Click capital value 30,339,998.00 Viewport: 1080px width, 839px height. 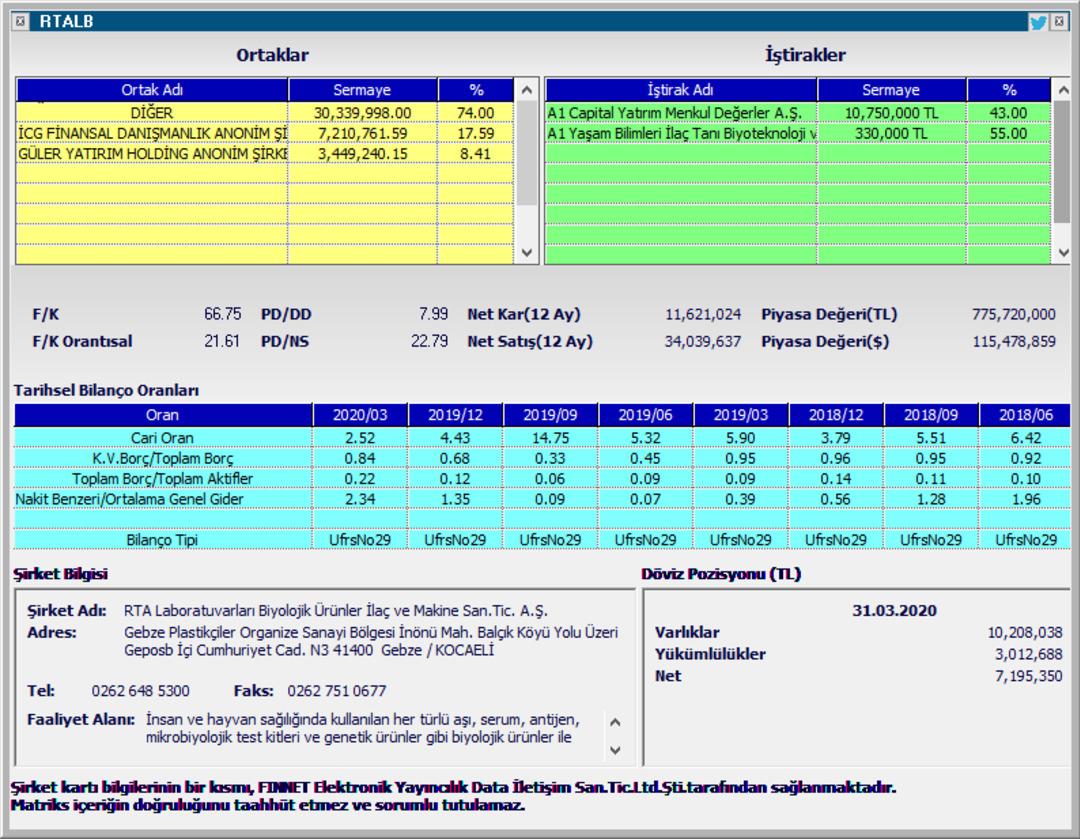coord(362,113)
